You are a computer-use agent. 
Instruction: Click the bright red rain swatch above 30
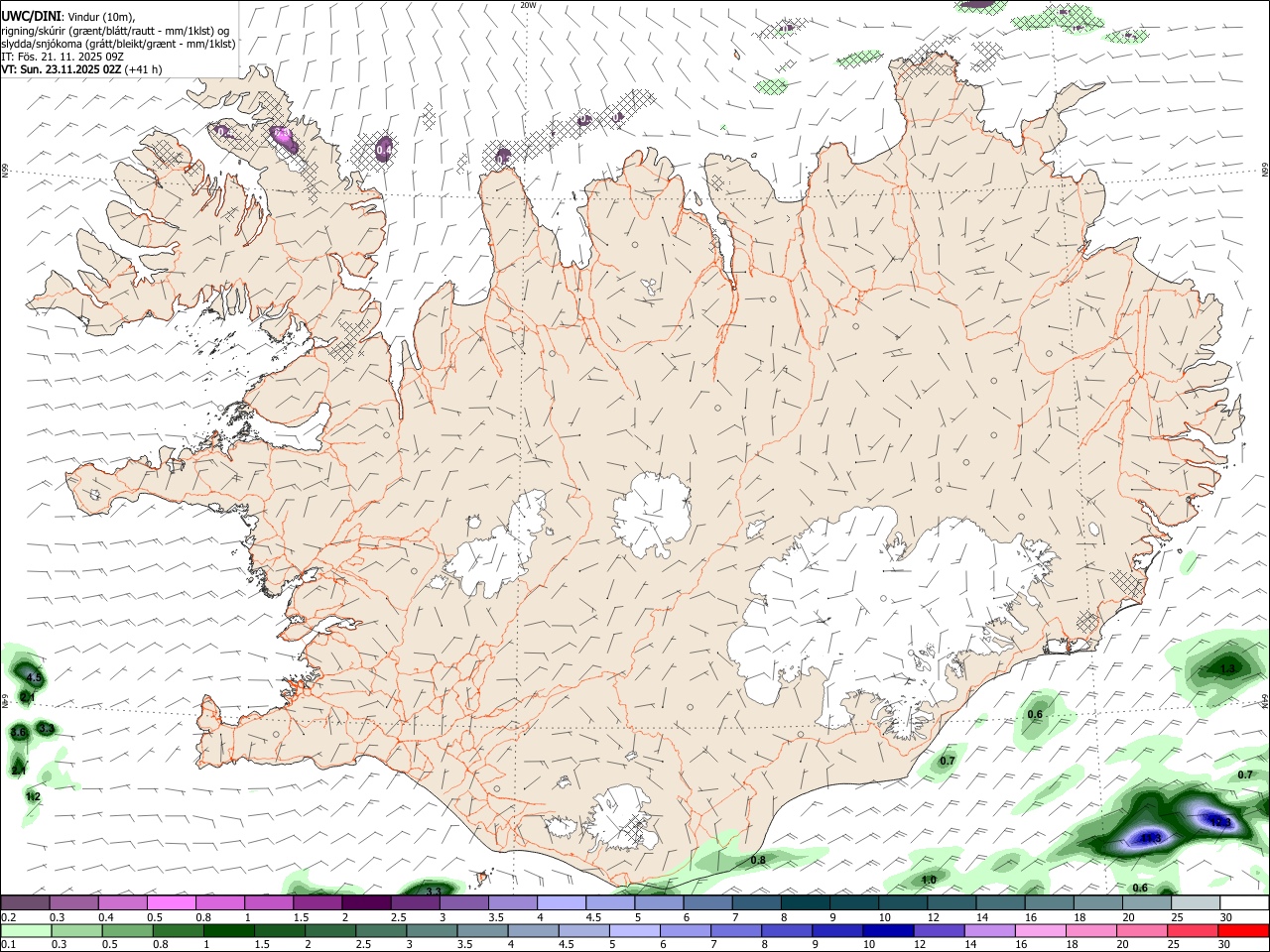click(1243, 931)
